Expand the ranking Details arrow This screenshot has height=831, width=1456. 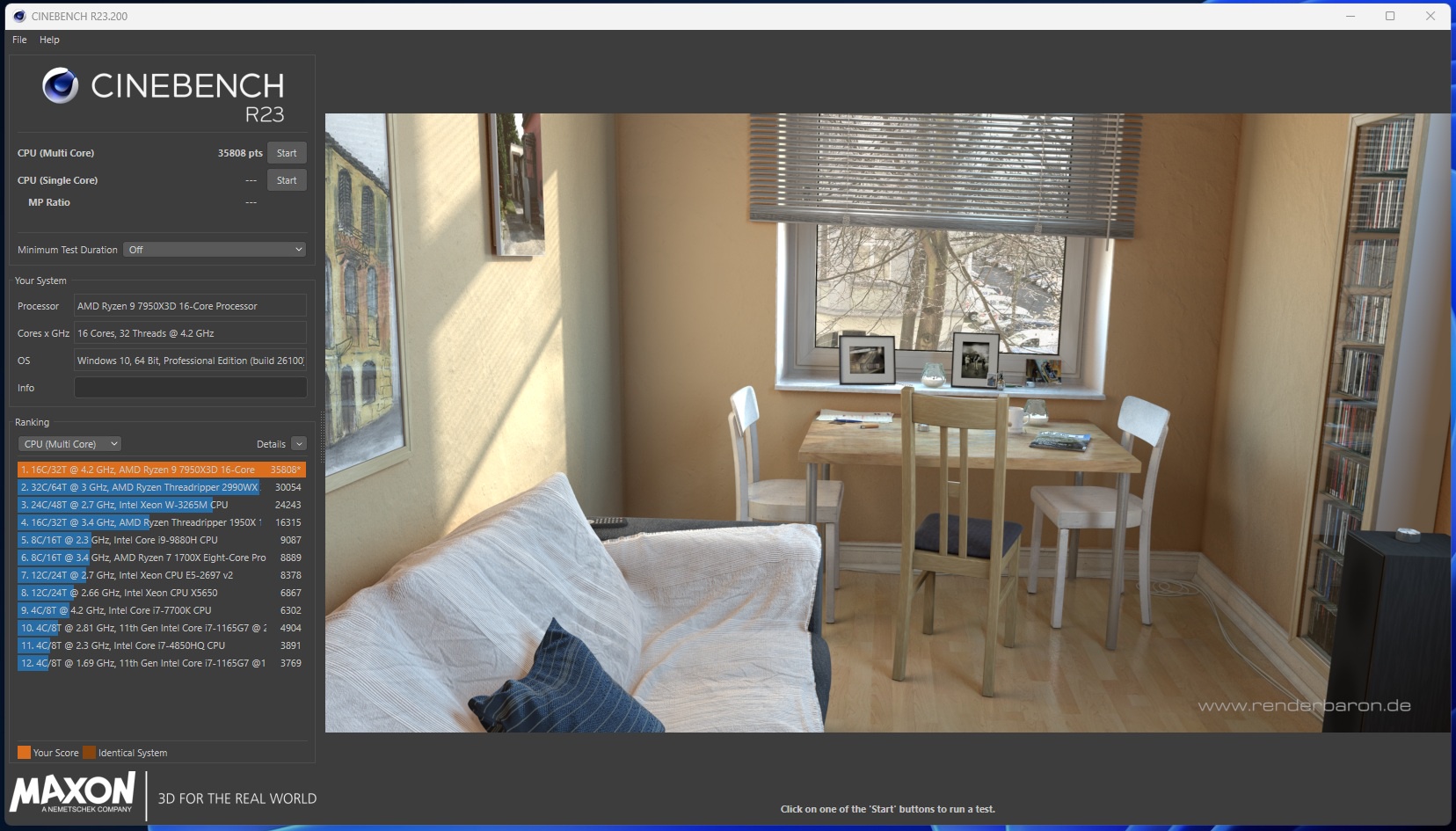coord(299,444)
